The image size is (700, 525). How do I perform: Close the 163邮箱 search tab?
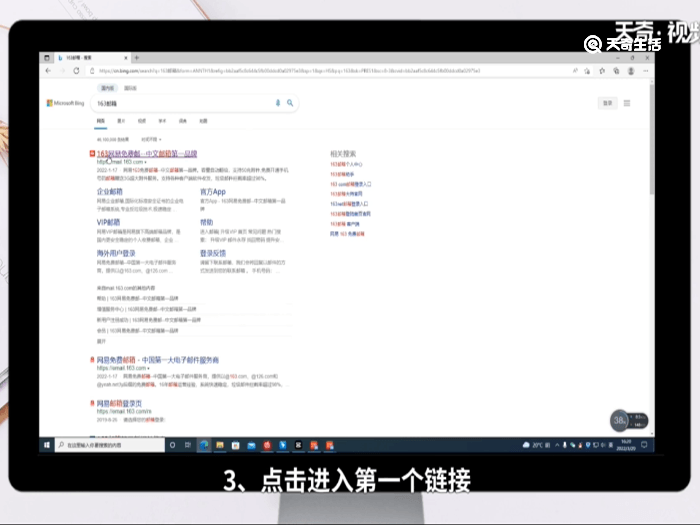(126, 58)
